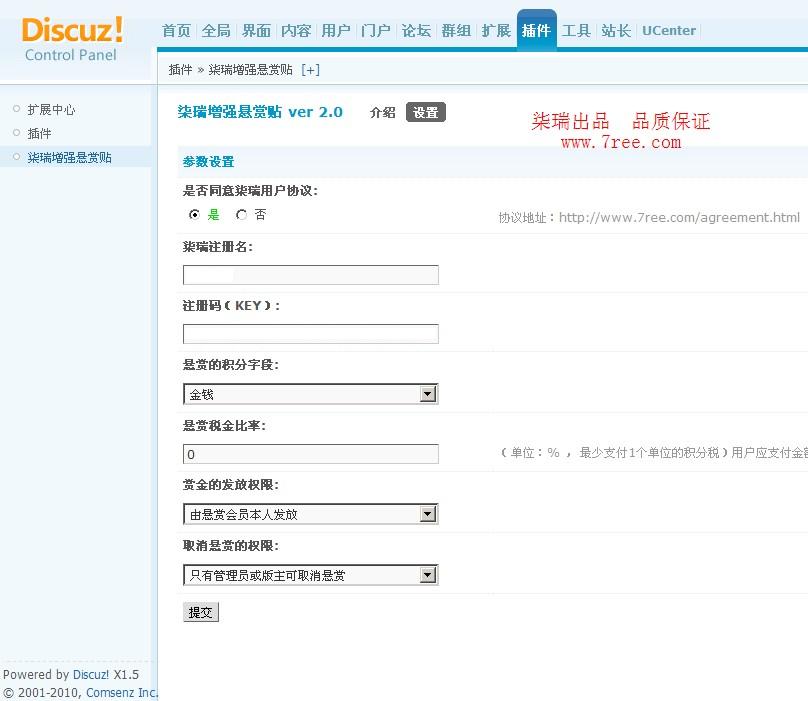
Task: Open the 论坛 menu
Action: (416, 30)
